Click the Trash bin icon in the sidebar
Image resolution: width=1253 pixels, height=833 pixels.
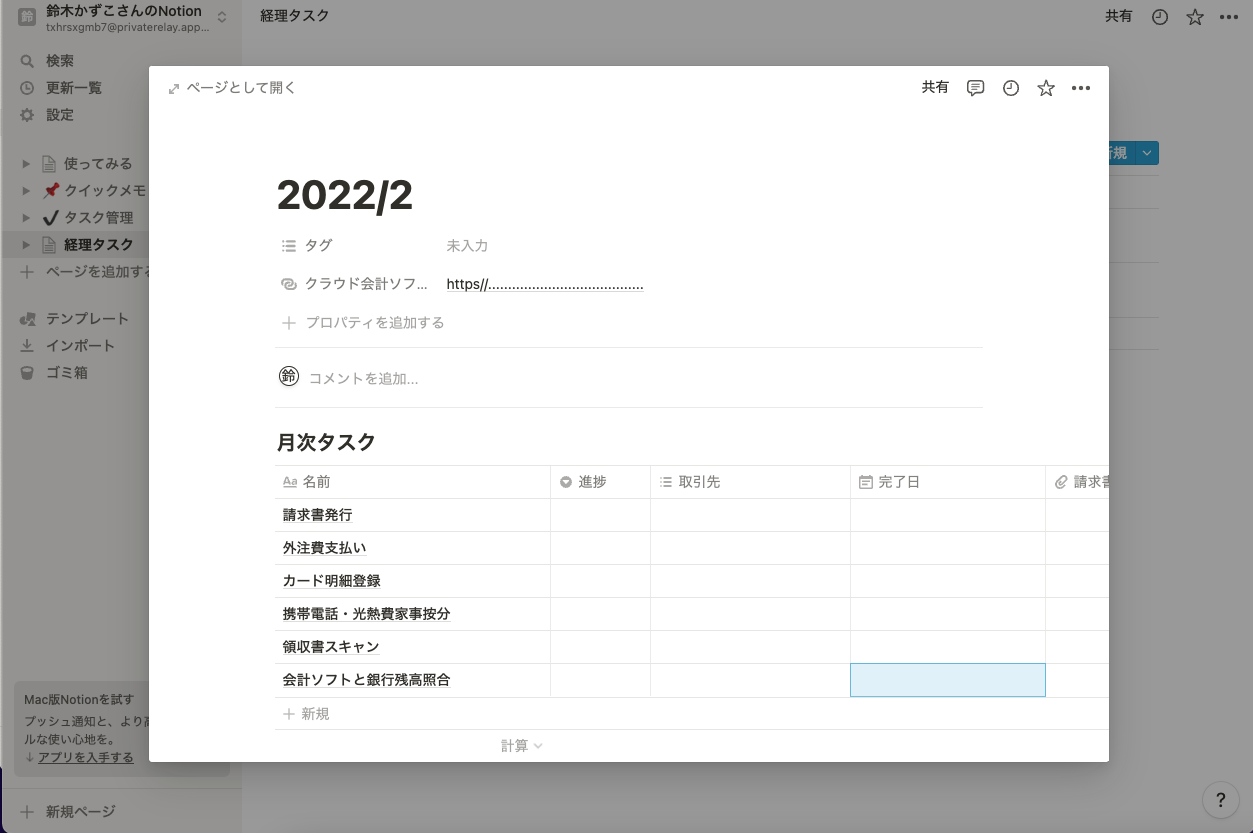coord(27,373)
